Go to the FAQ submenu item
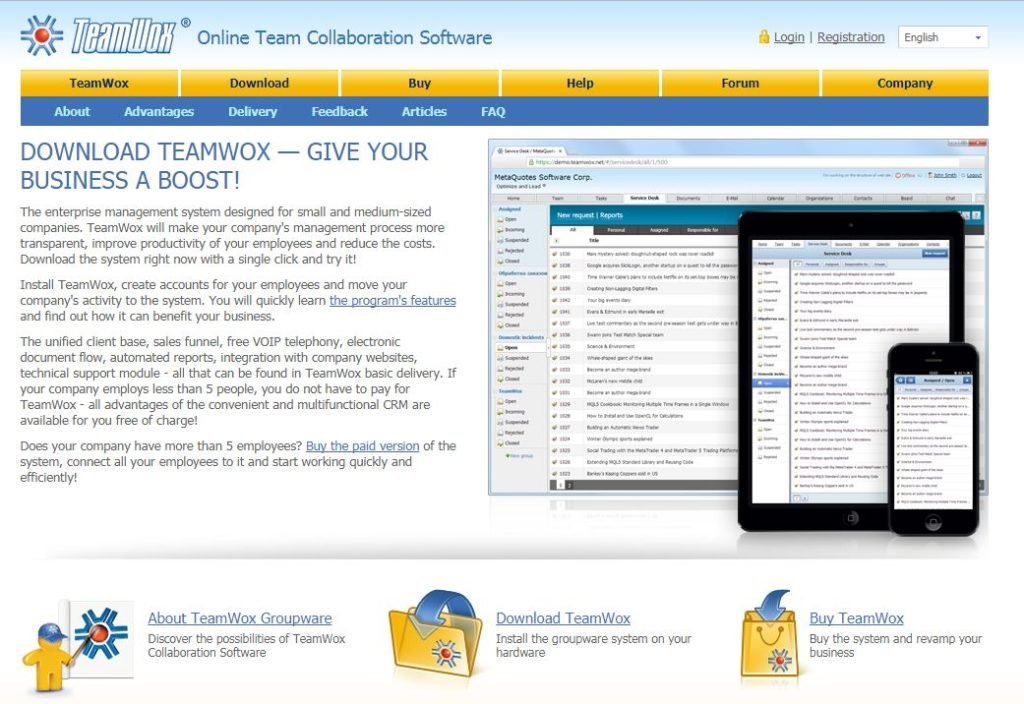Image resolution: width=1024 pixels, height=704 pixels. coord(493,112)
